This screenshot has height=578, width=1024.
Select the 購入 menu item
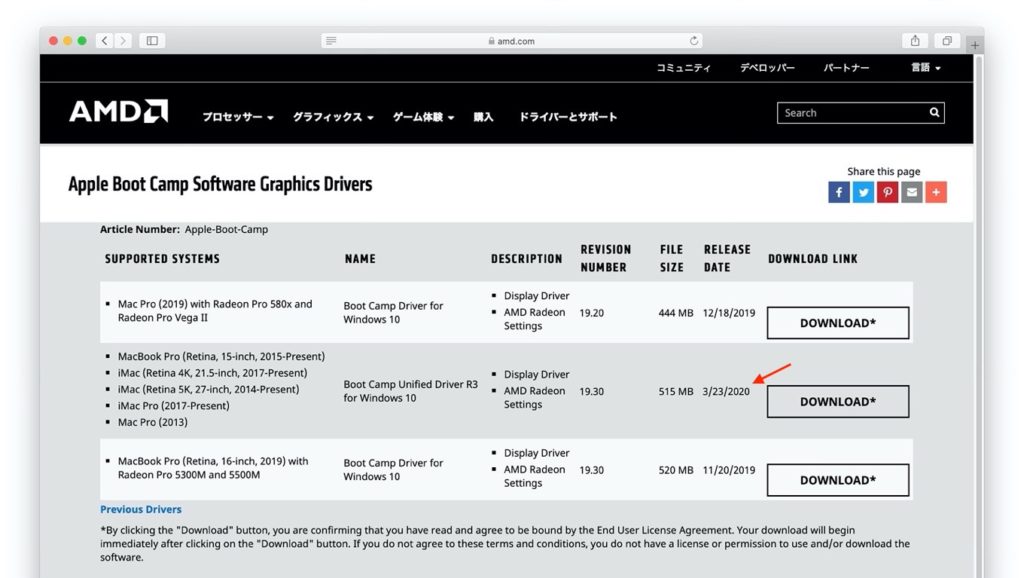coord(484,116)
